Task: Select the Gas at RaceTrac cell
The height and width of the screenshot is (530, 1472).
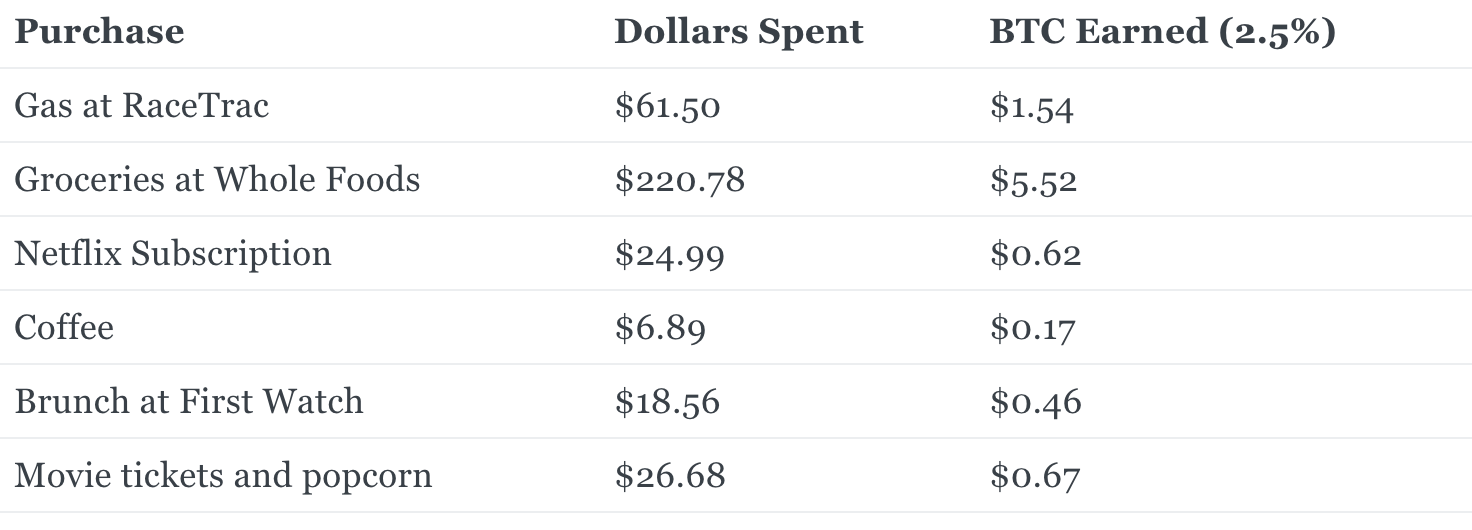Action: (x=141, y=105)
